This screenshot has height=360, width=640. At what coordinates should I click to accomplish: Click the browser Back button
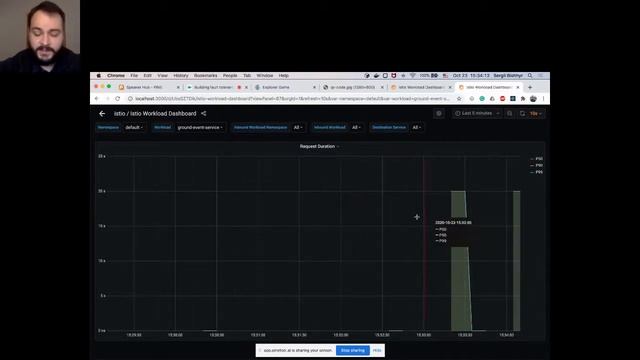(97, 99)
